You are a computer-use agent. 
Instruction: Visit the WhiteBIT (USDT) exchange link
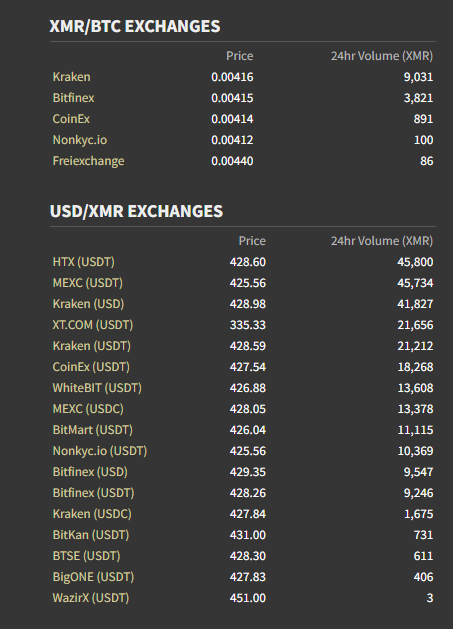tap(97, 388)
